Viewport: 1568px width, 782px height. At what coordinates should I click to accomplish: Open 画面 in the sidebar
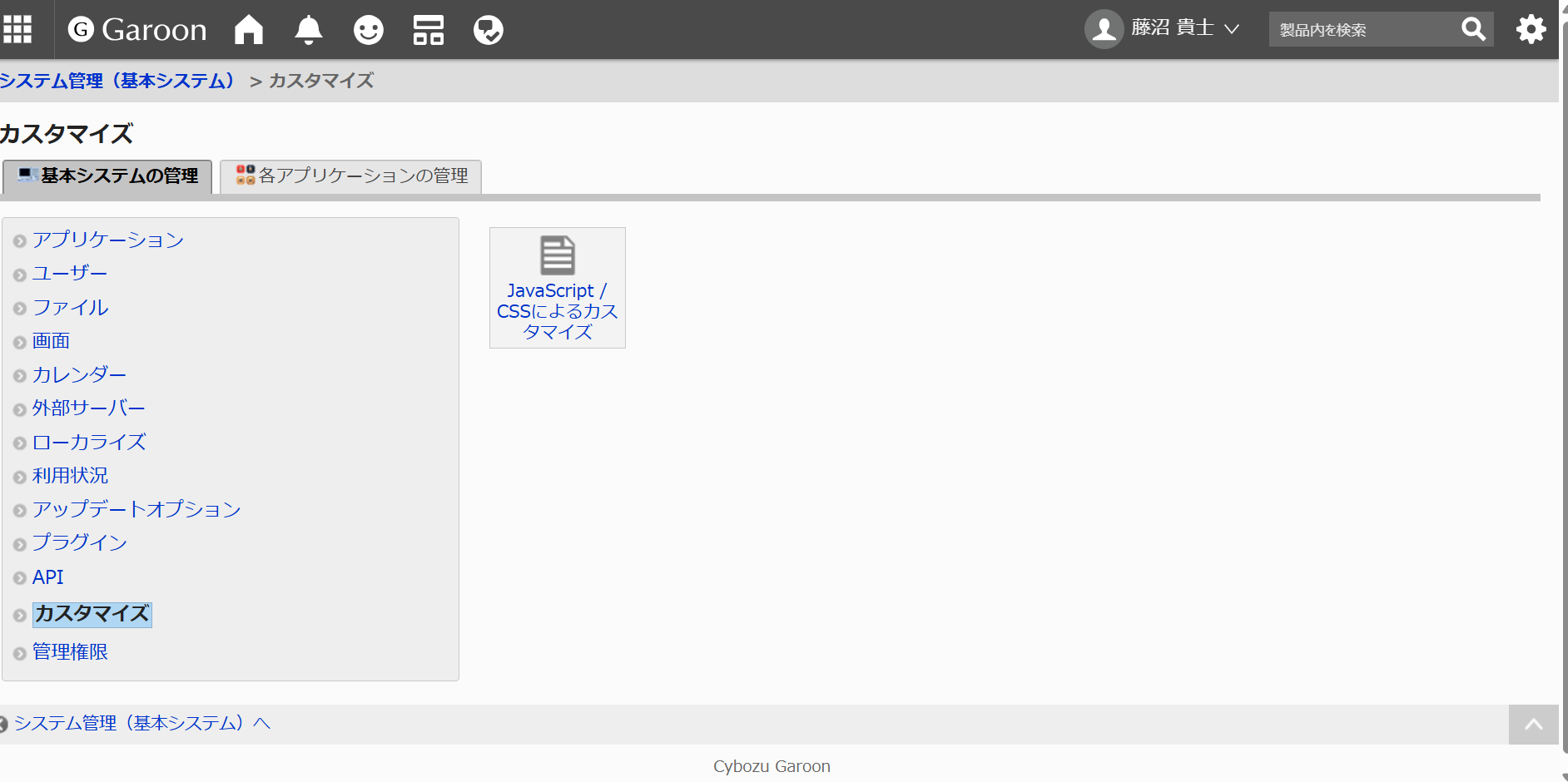51,341
